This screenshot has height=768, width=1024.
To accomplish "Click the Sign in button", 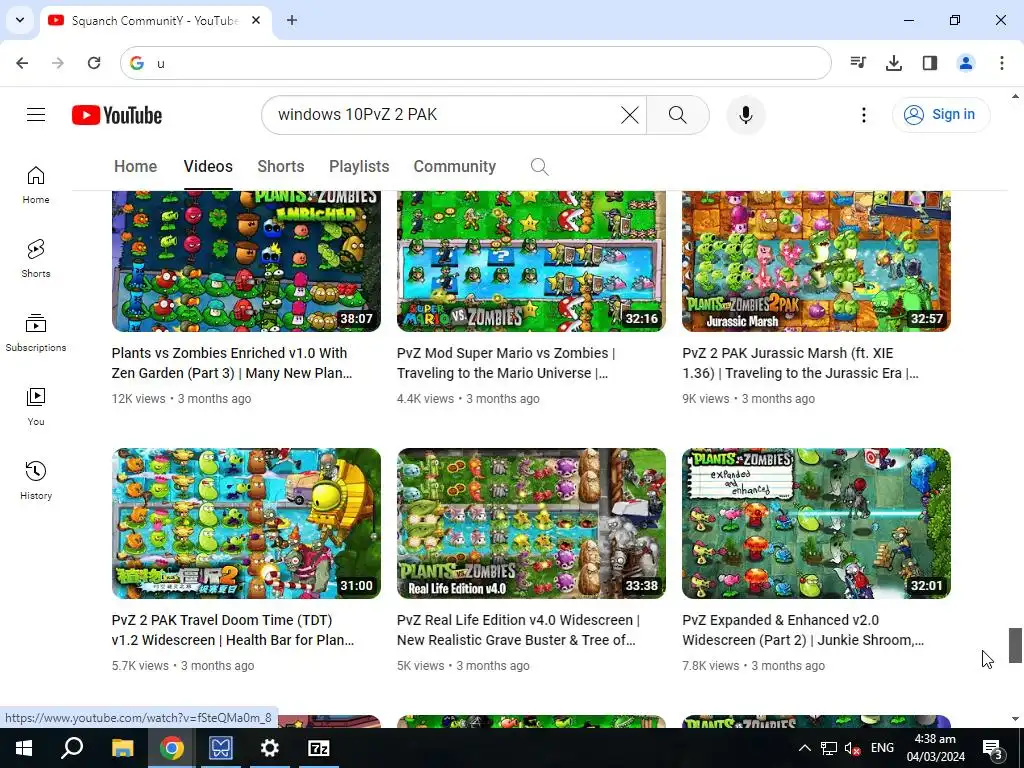I will pyautogui.click(x=941, y=115).
